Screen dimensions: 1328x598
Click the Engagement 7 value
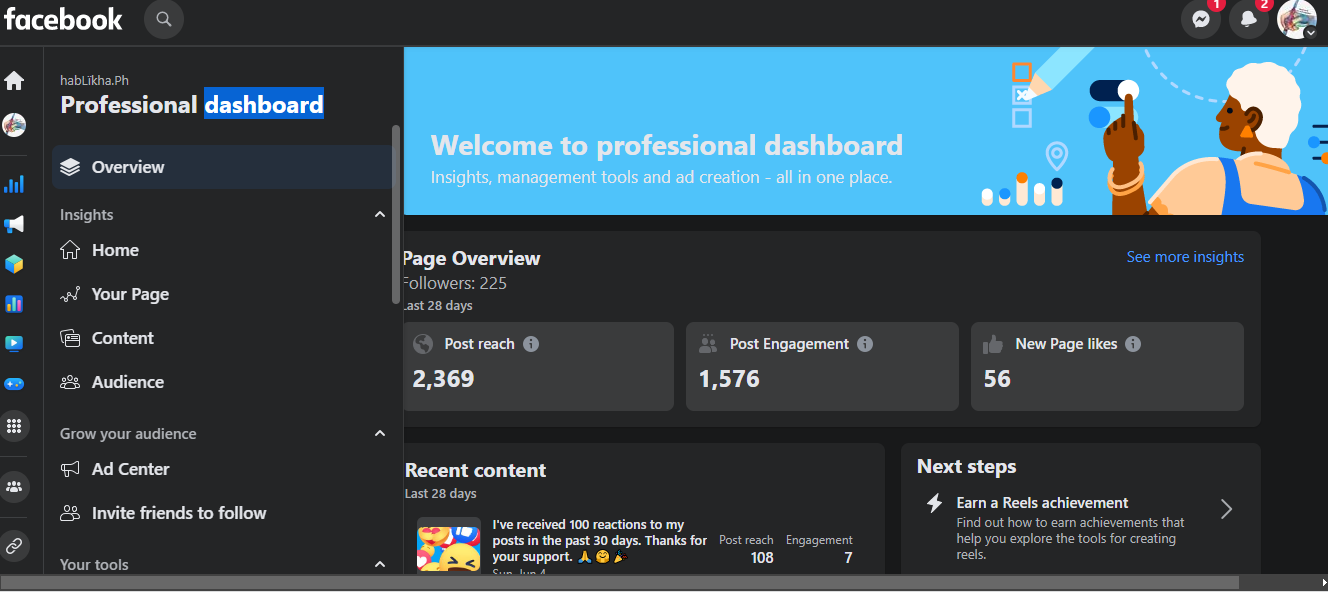(848, 558)
